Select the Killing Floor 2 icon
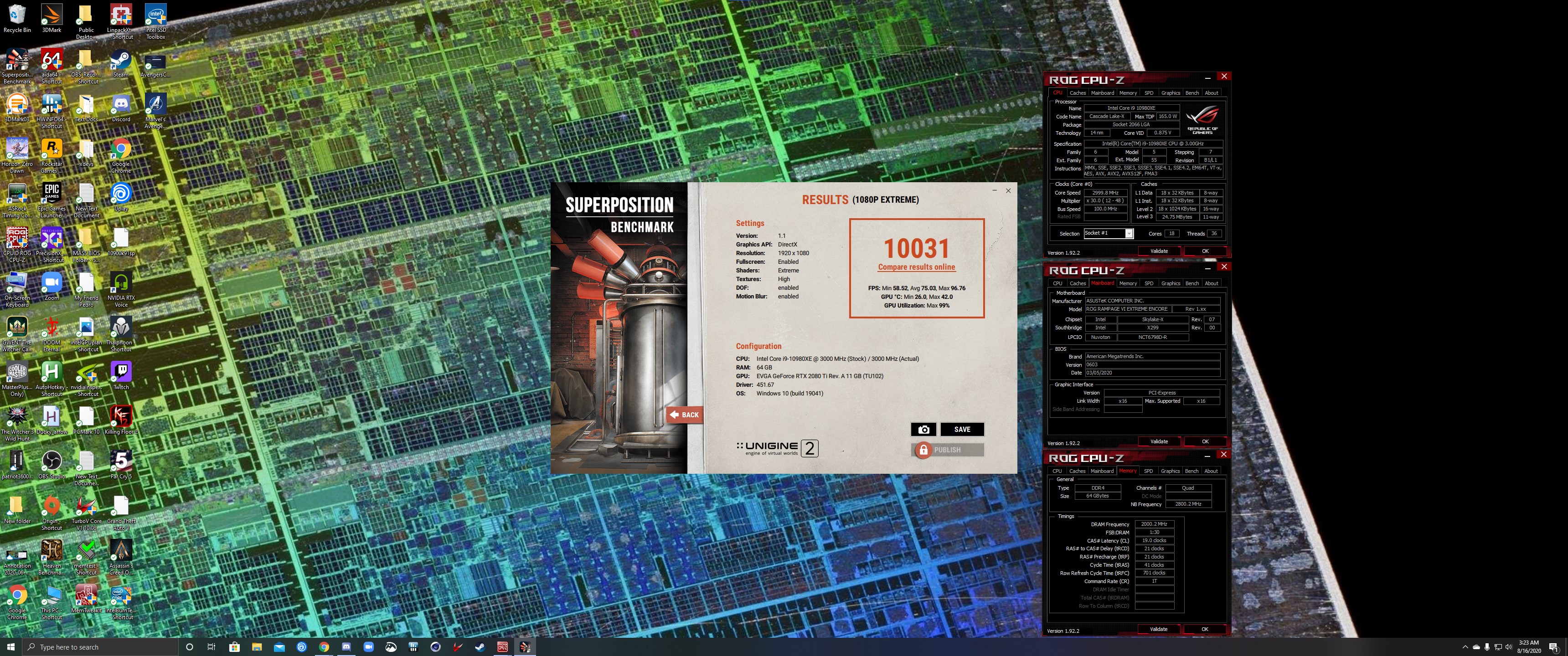 pyautogui.click(x=121, y=420)
